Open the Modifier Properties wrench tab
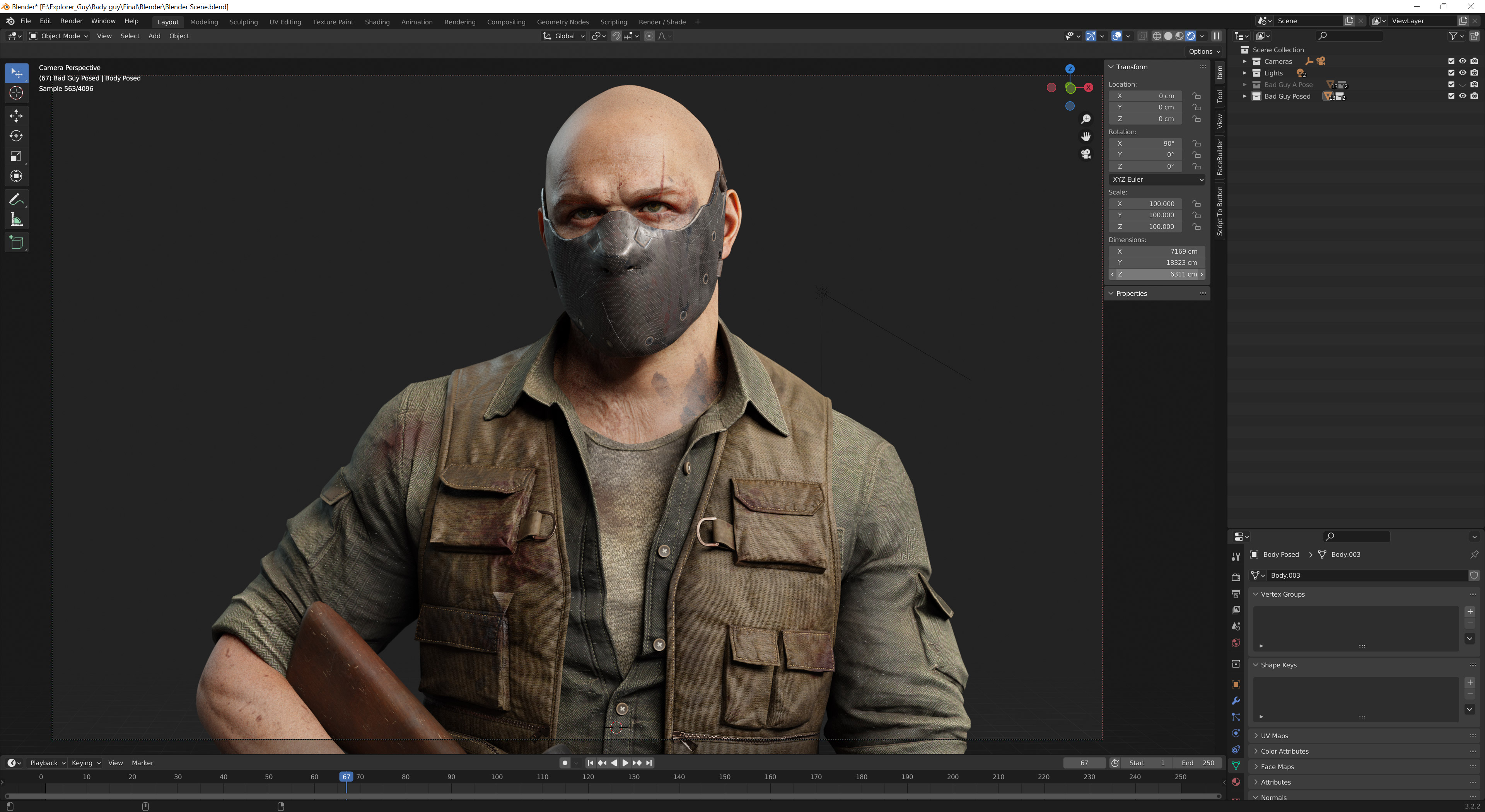 click(1236, 701)
